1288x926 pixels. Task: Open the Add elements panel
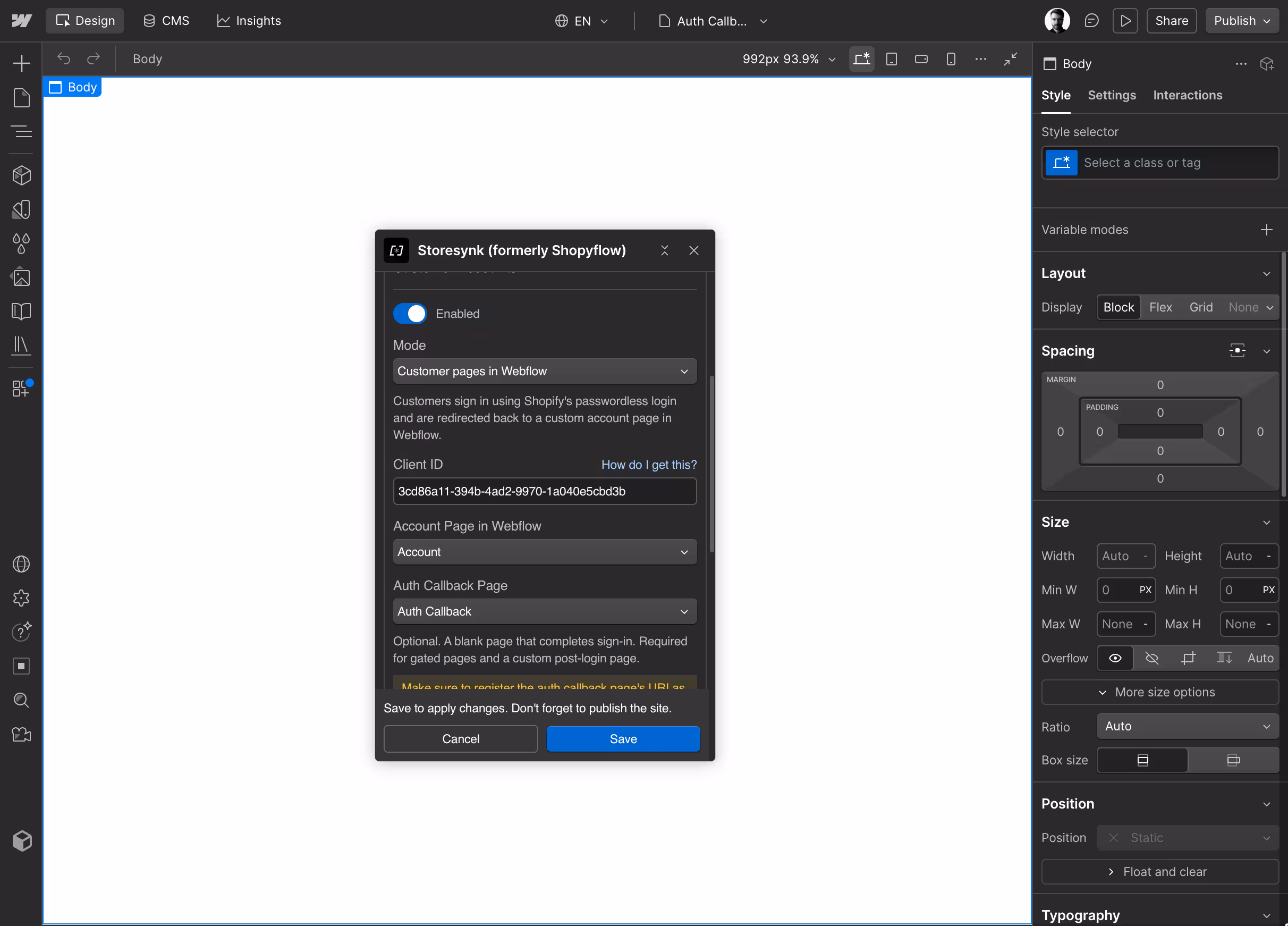(22, 63)
